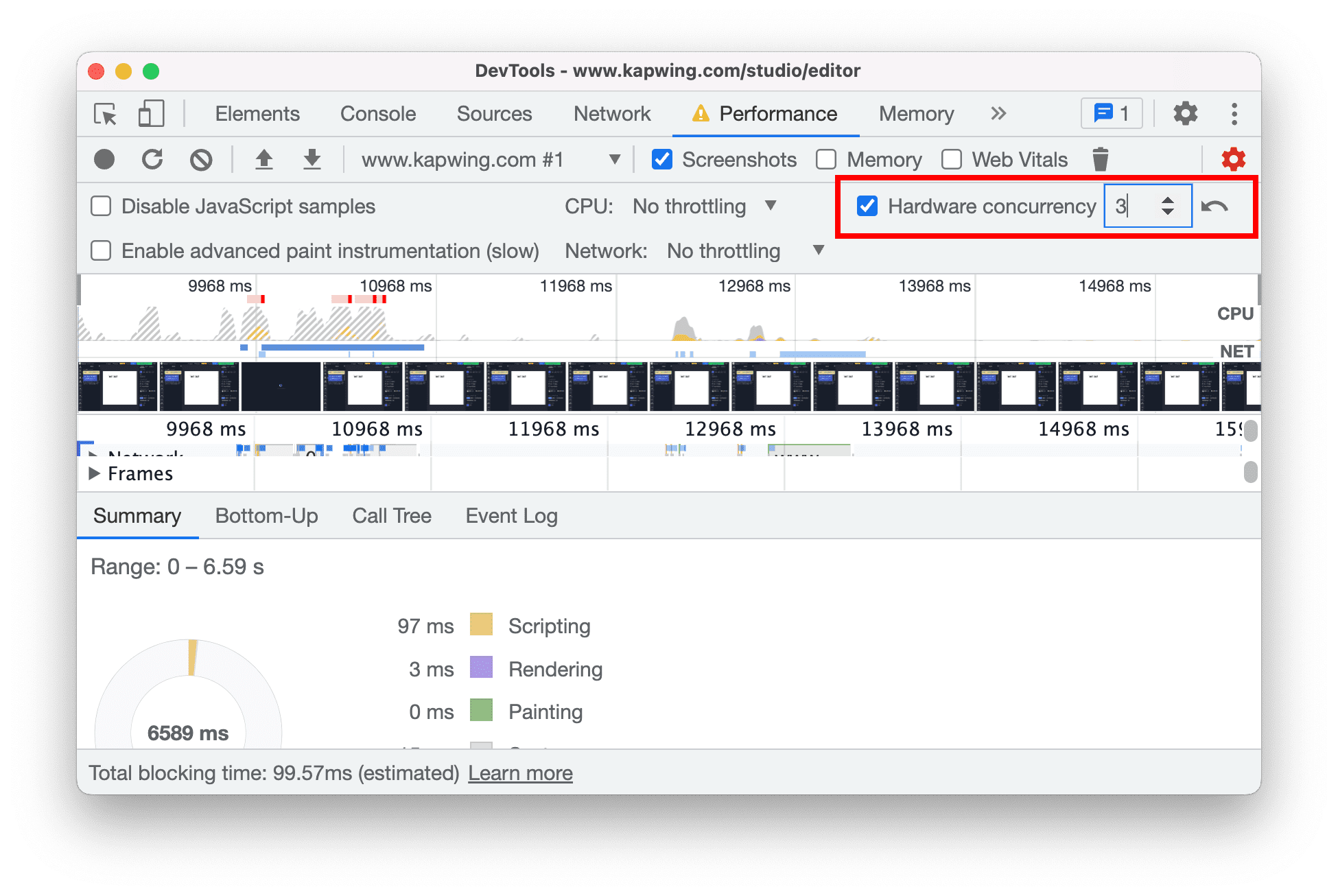The width and height of the screenshot is (1338, 896).
Task: Switch to the Call Tree tab
Action: click(391, 516)
